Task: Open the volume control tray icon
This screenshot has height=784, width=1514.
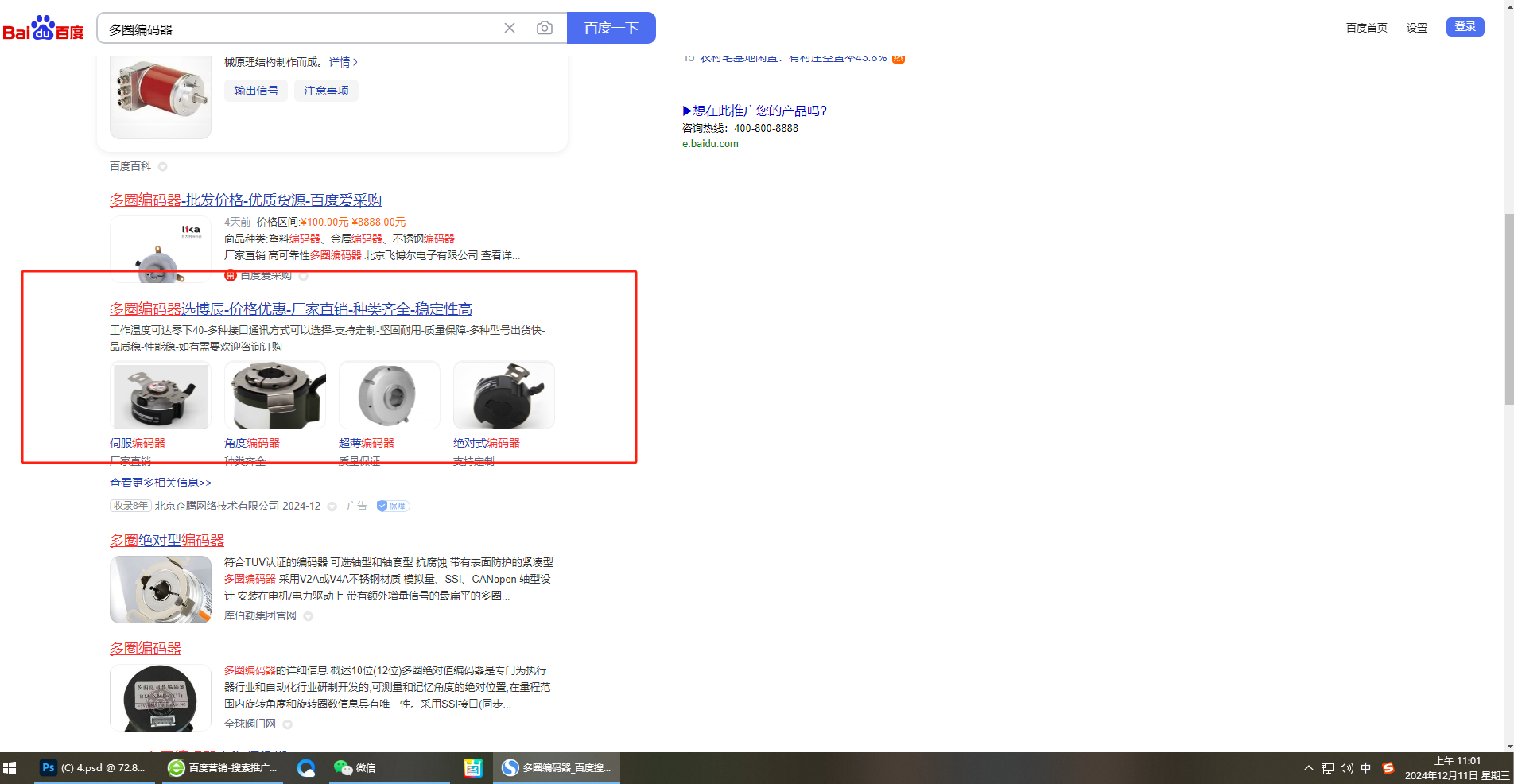Action: 1347,768
